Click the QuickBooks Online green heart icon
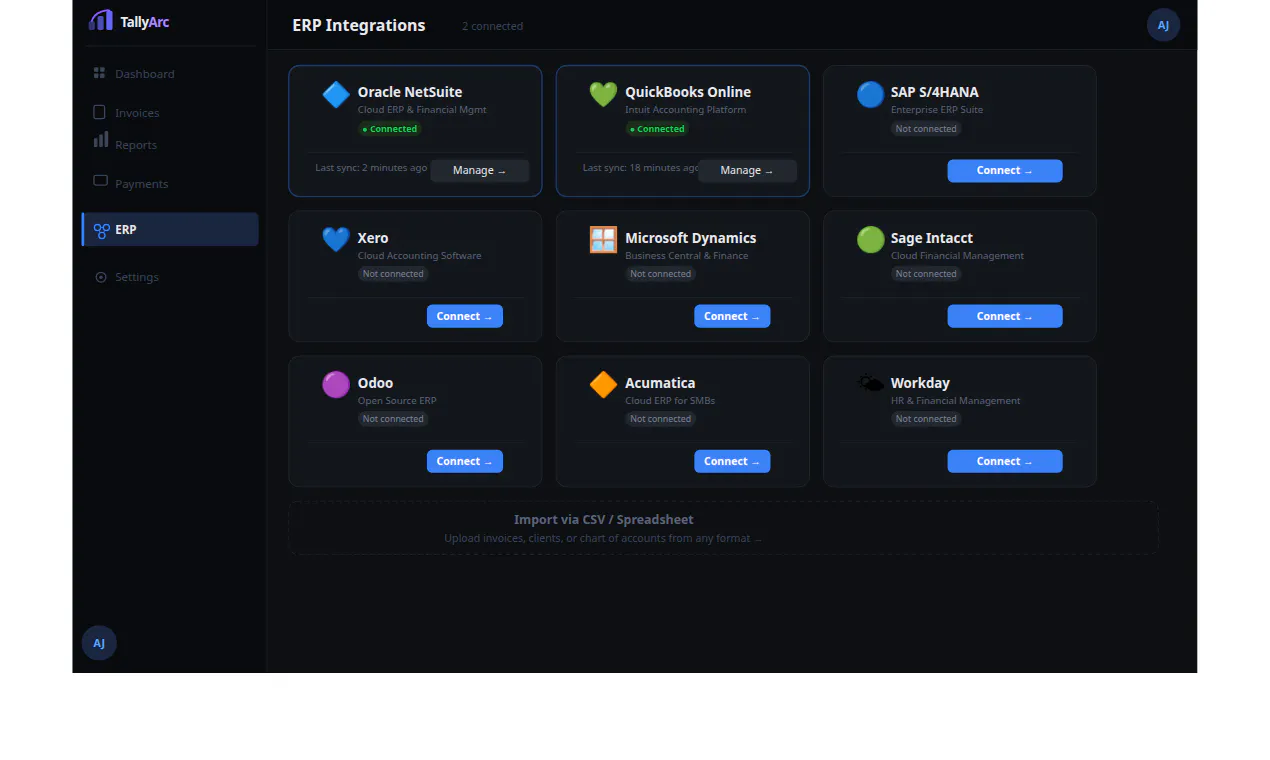The height and width of the screenshot is (760, 1270). [x=603, y=95]
